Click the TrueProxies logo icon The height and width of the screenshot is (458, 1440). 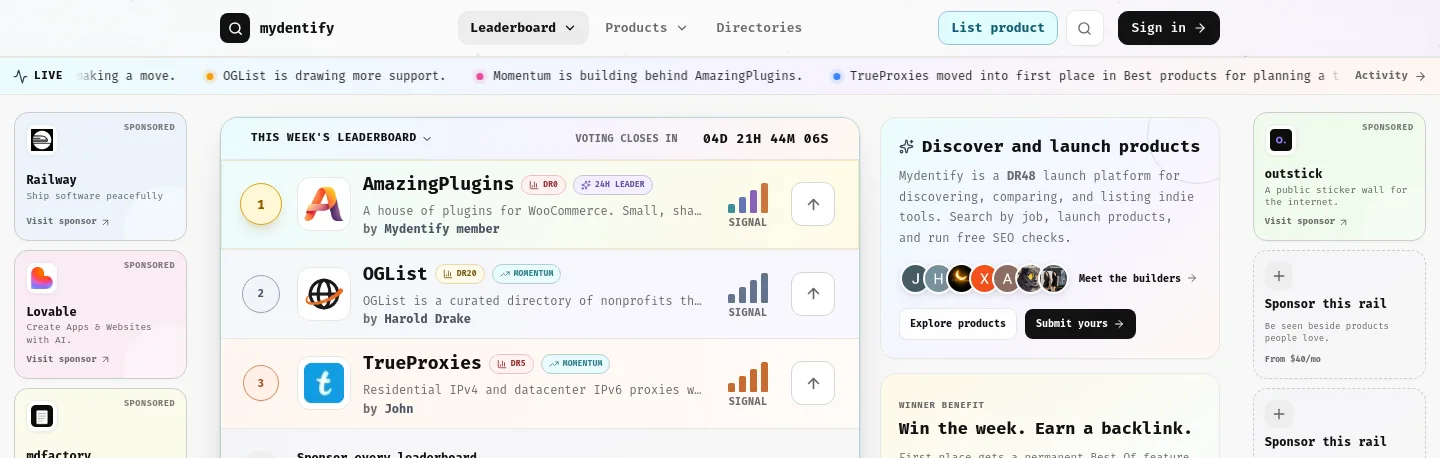pyautogui.click(x=324, y=383)
